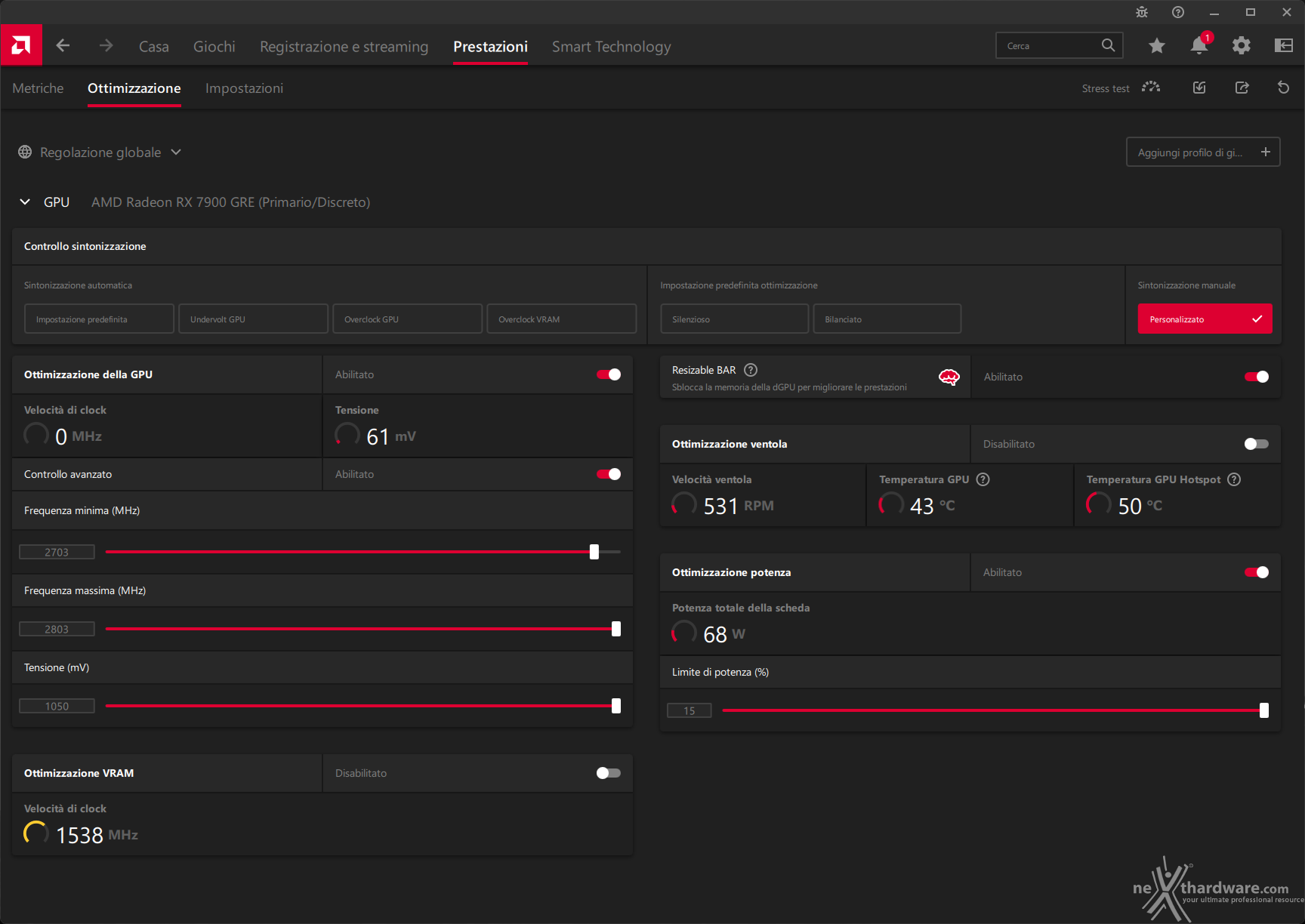Click the Temperatura GPU help icon
This screenshot has height=924, width=1305.
(983, 479)
